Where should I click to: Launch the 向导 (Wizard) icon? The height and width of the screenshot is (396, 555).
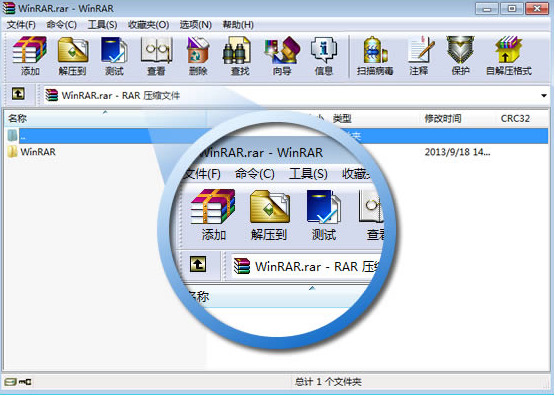[x=282, y=56]
